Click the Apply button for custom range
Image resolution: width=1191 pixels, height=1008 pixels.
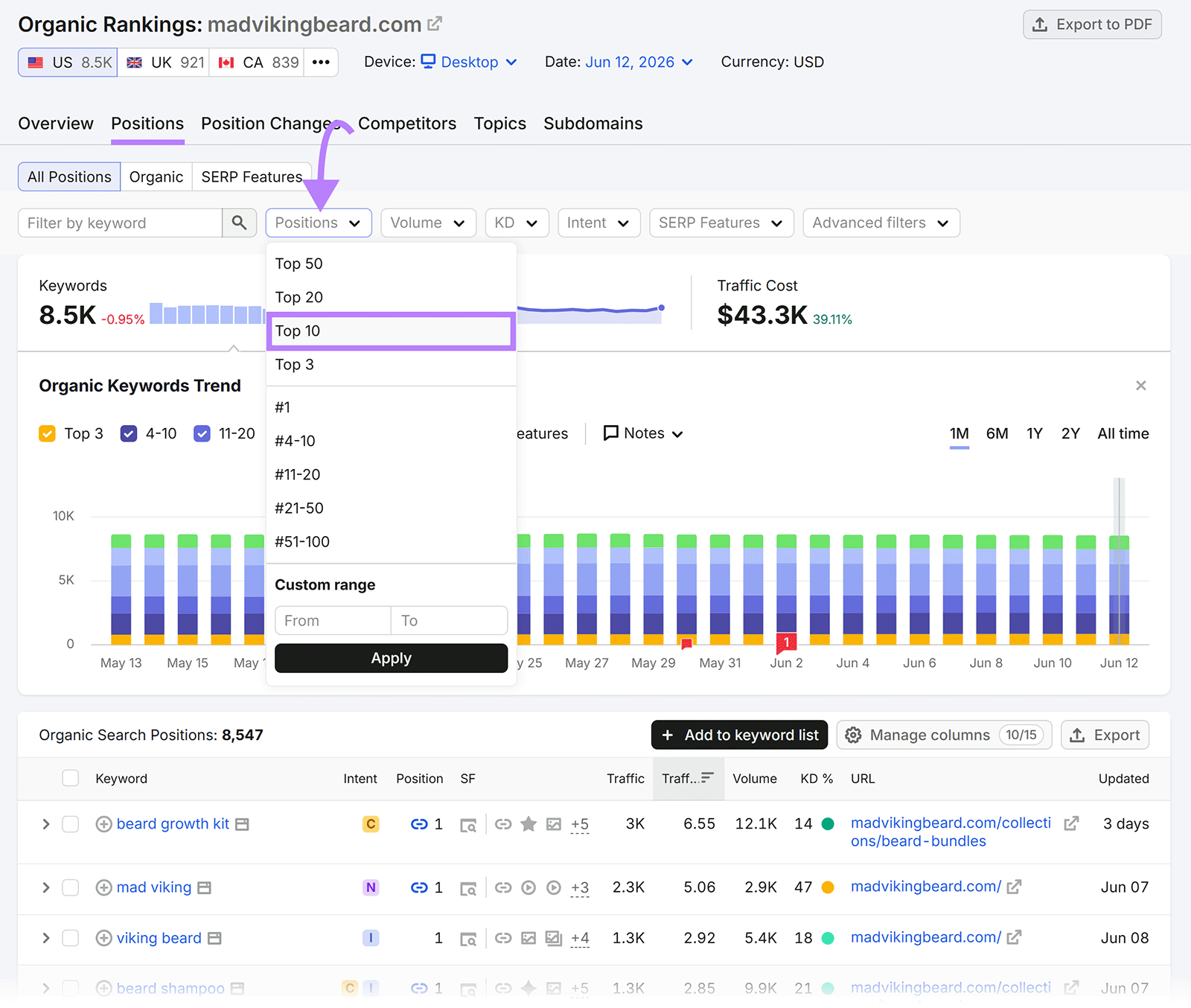pos(391,658)
